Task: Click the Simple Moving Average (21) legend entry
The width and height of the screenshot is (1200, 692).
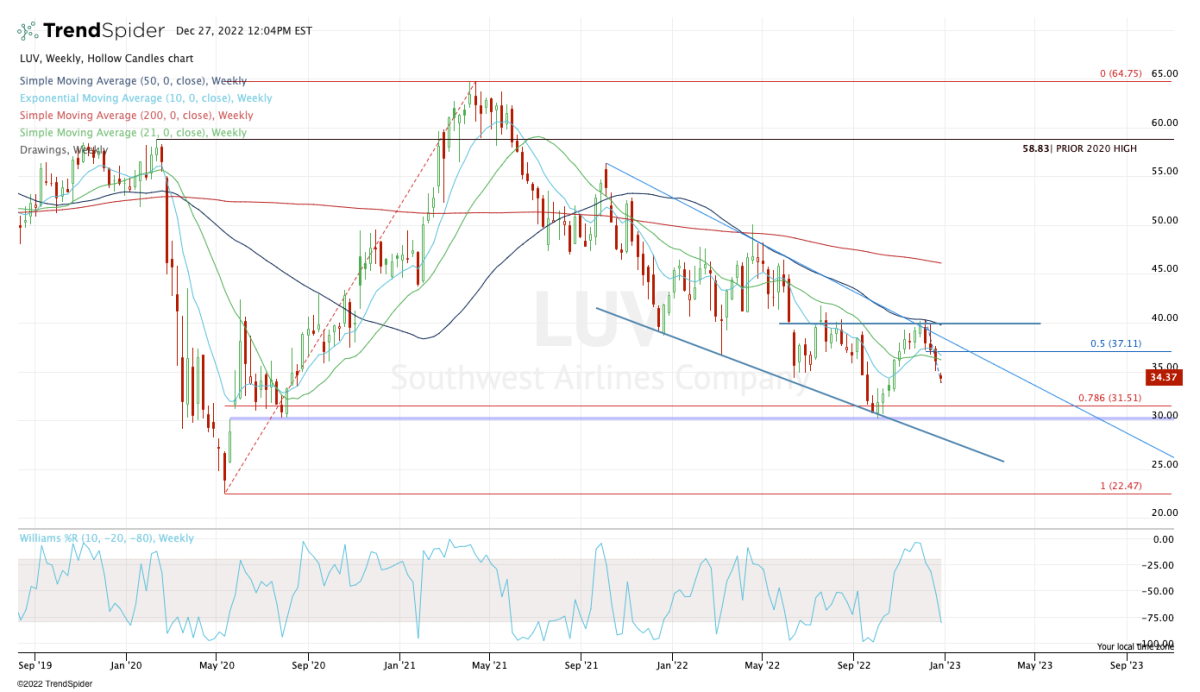Action: (132, 132)
